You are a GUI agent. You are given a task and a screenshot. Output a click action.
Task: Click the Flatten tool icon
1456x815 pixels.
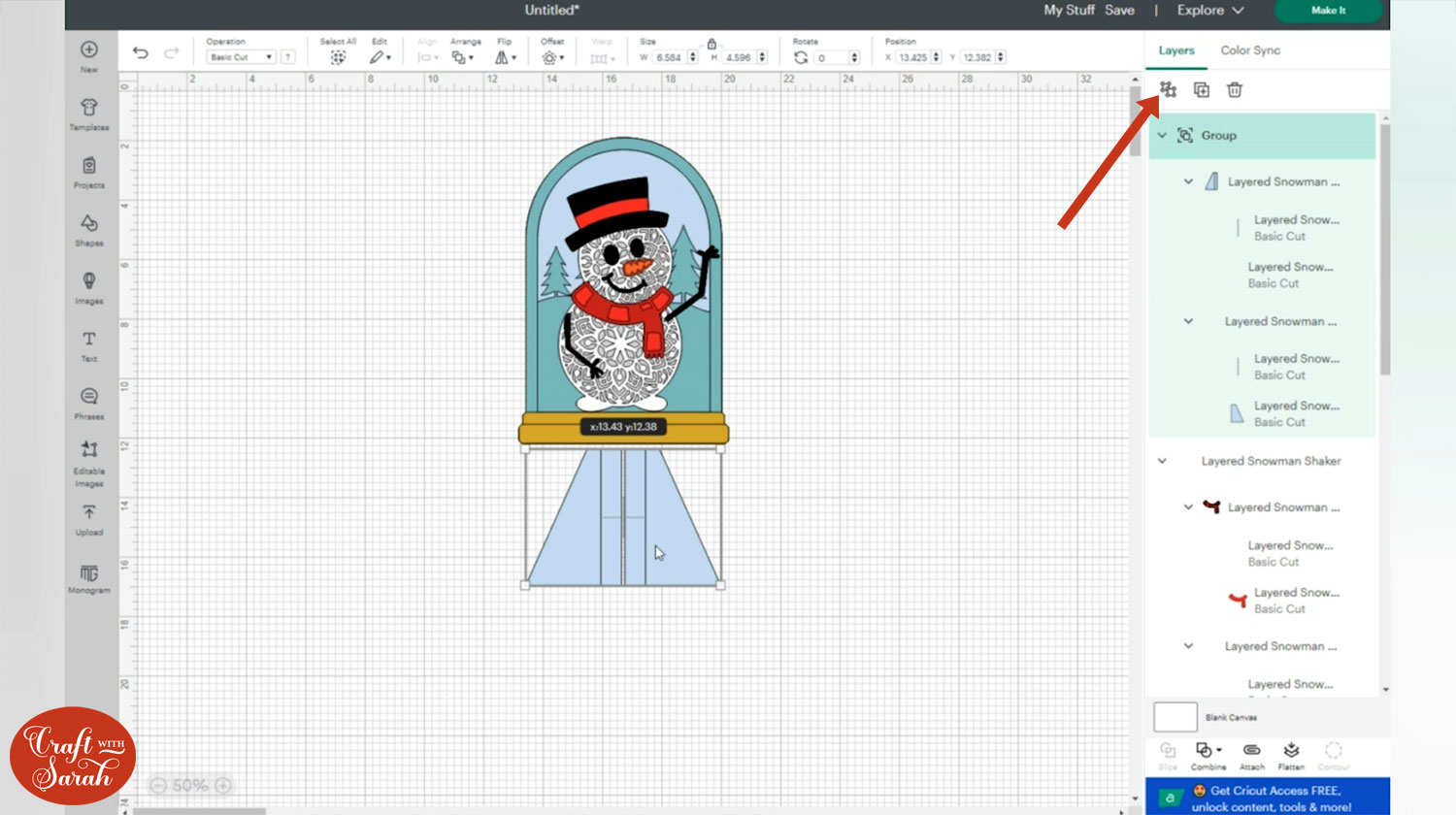pos(1290,755)
